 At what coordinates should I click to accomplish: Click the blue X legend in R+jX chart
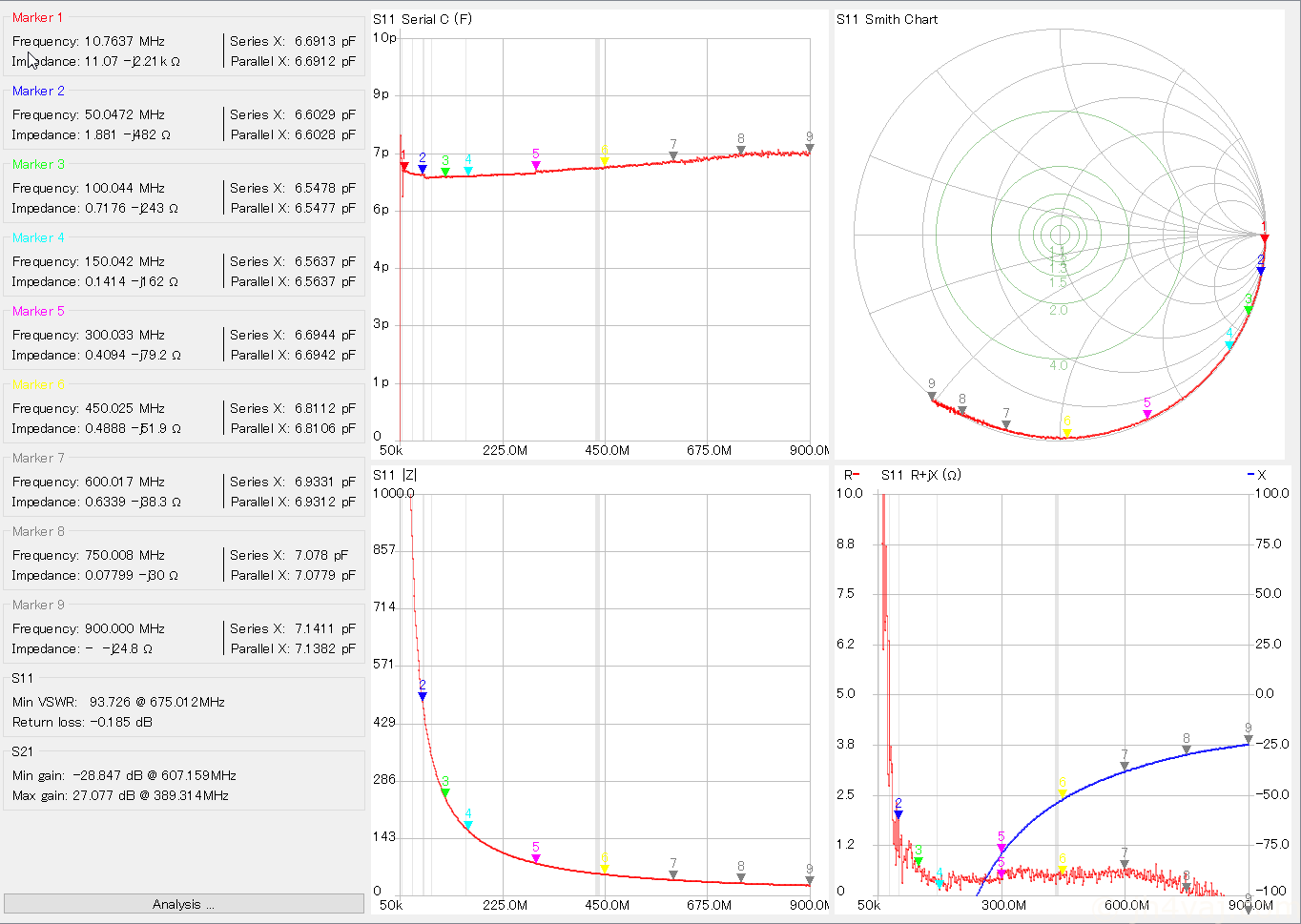click(1257, 475)
